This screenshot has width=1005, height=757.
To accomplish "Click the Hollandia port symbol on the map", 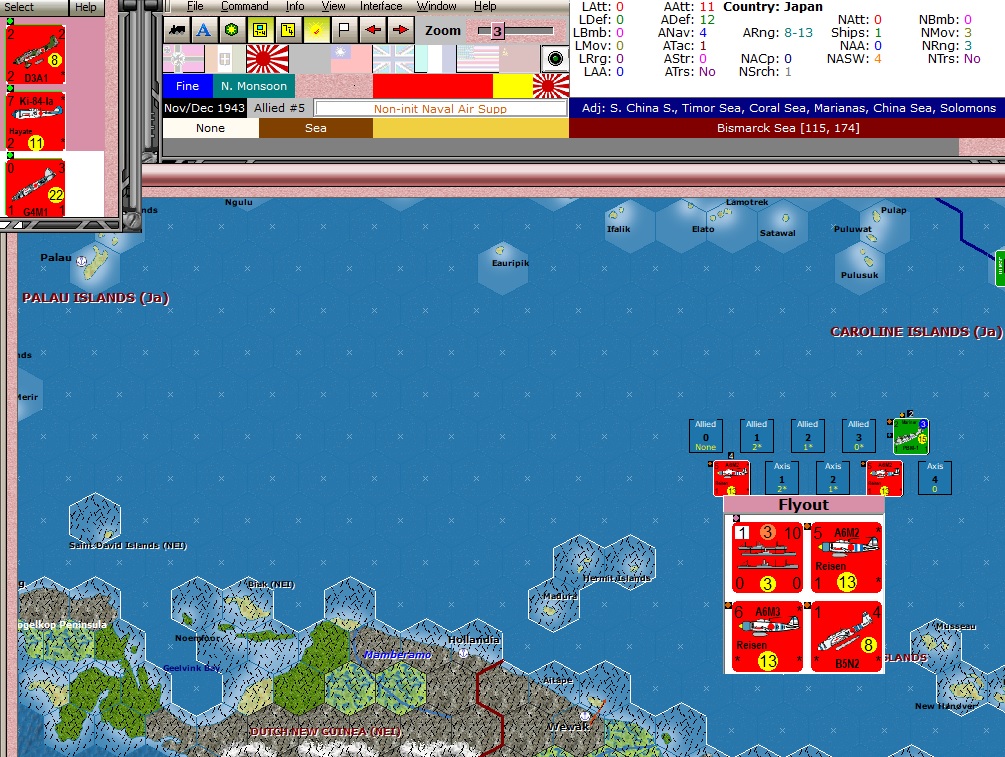I will (463, 653).
